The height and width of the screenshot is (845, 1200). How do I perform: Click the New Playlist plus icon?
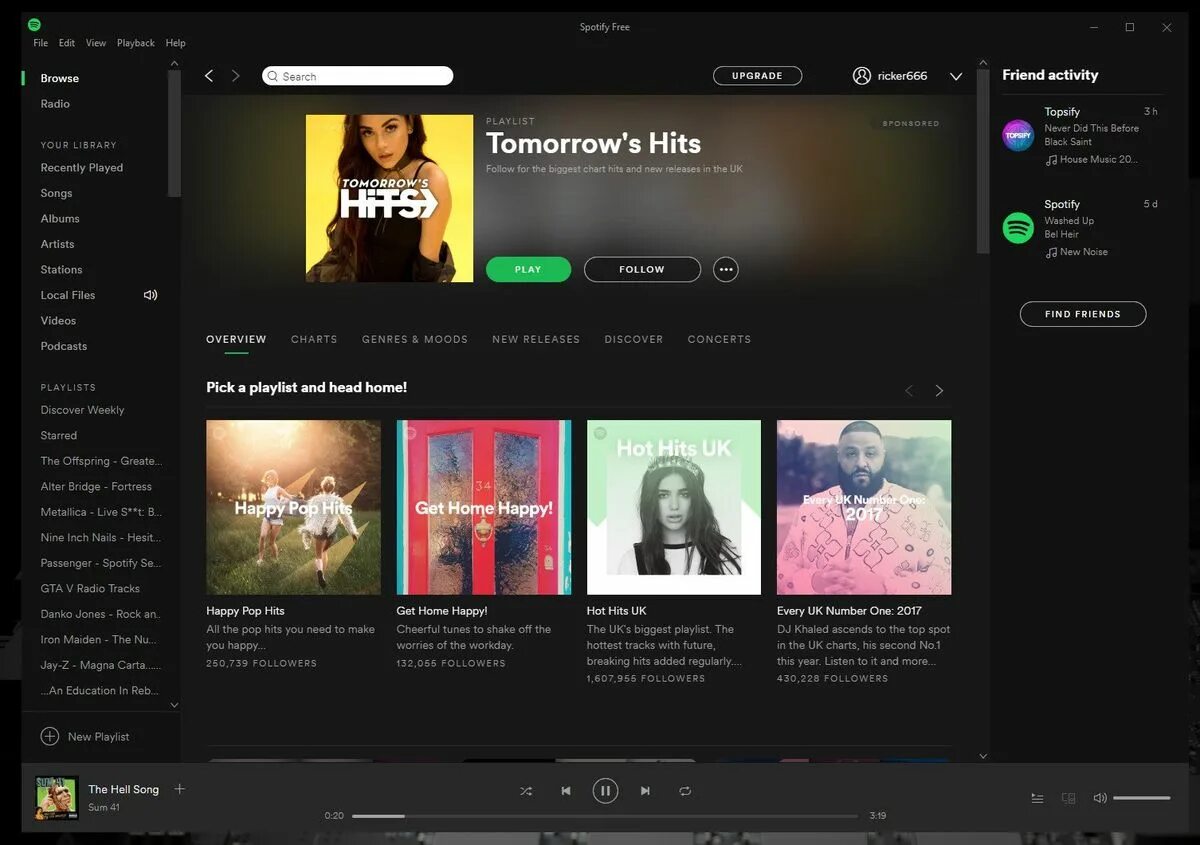pos(49,736)
